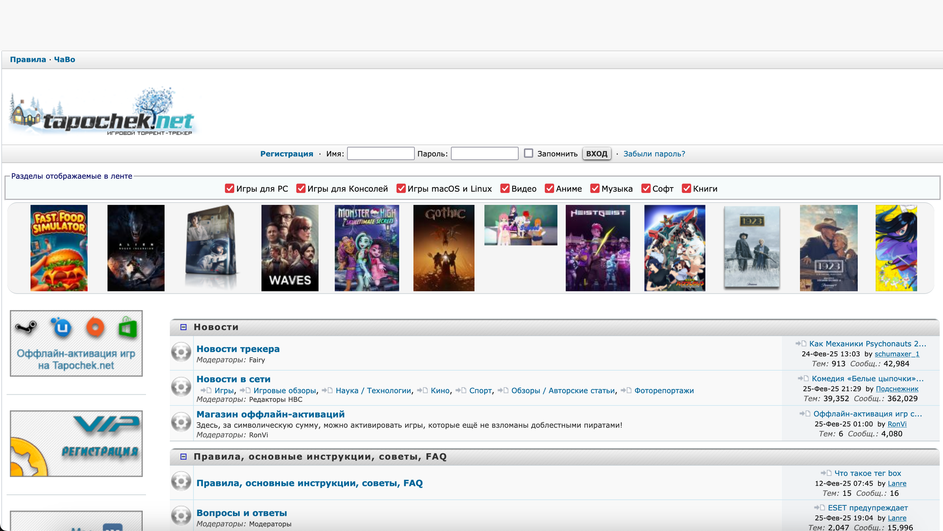Click last-post icon before ESET предупреждает
943x531 pixels.
pyautogui.click(x=820, y=508)
